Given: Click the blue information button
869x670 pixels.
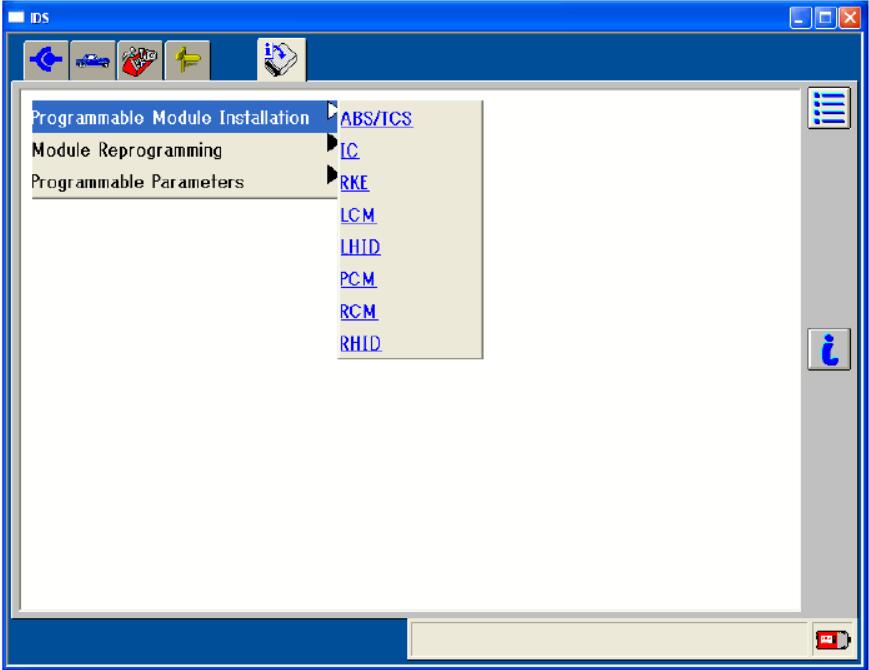Looking at the screenshot, I should coord(829,349).
